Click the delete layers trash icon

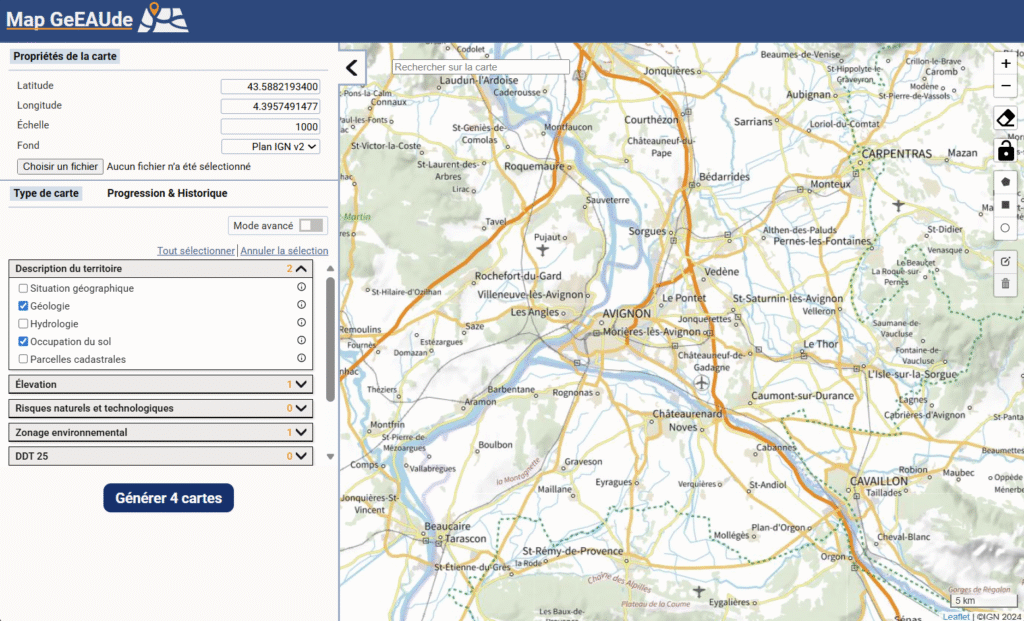1005,284
